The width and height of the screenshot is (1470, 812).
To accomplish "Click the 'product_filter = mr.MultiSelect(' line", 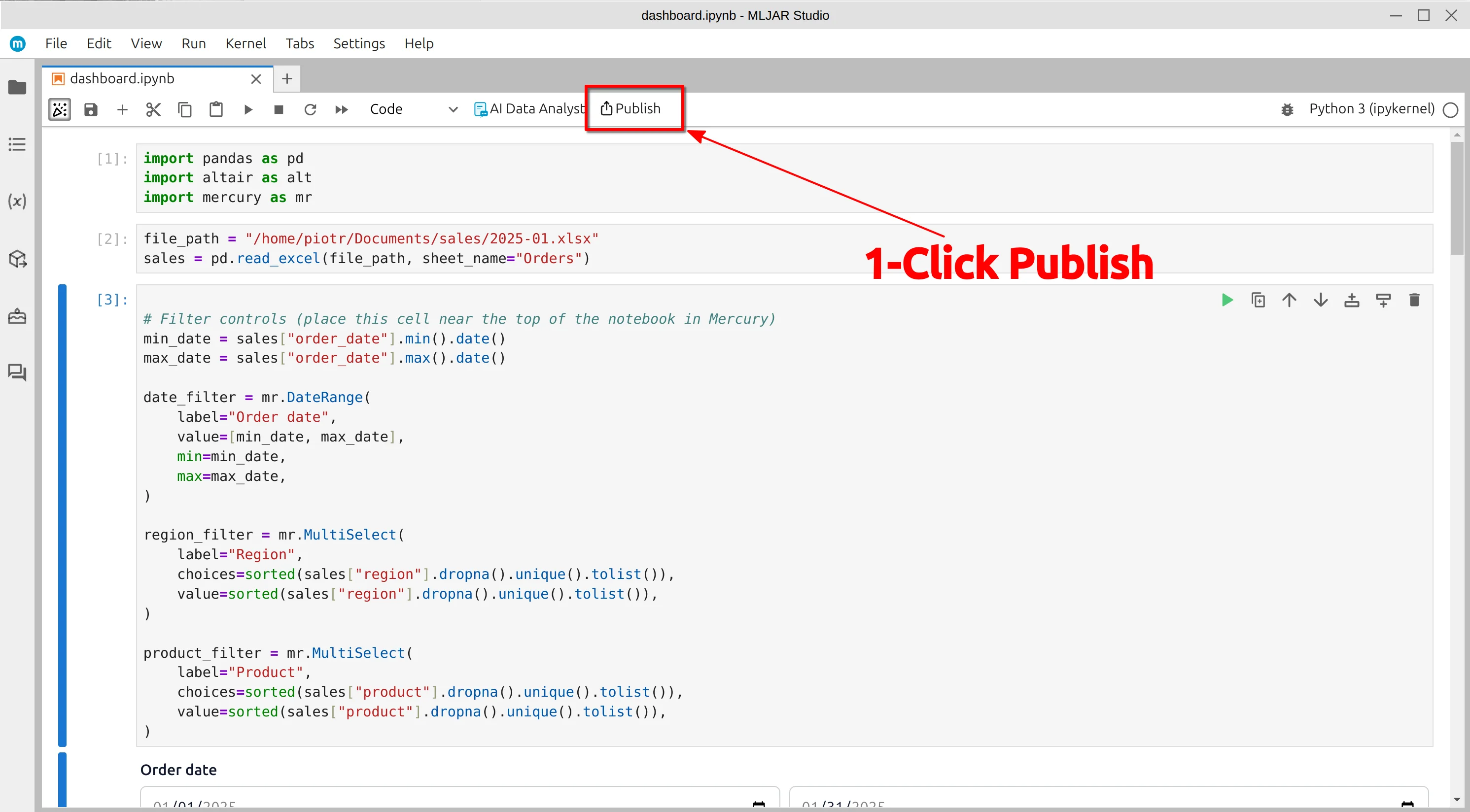I will pos(278,653).
